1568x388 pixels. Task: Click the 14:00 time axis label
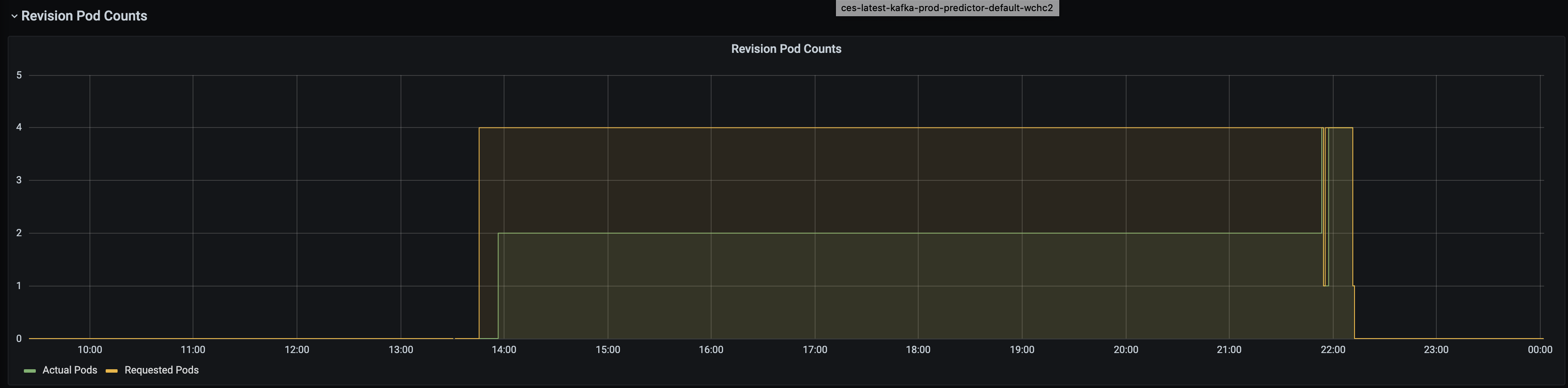click(x=504, y=350)
